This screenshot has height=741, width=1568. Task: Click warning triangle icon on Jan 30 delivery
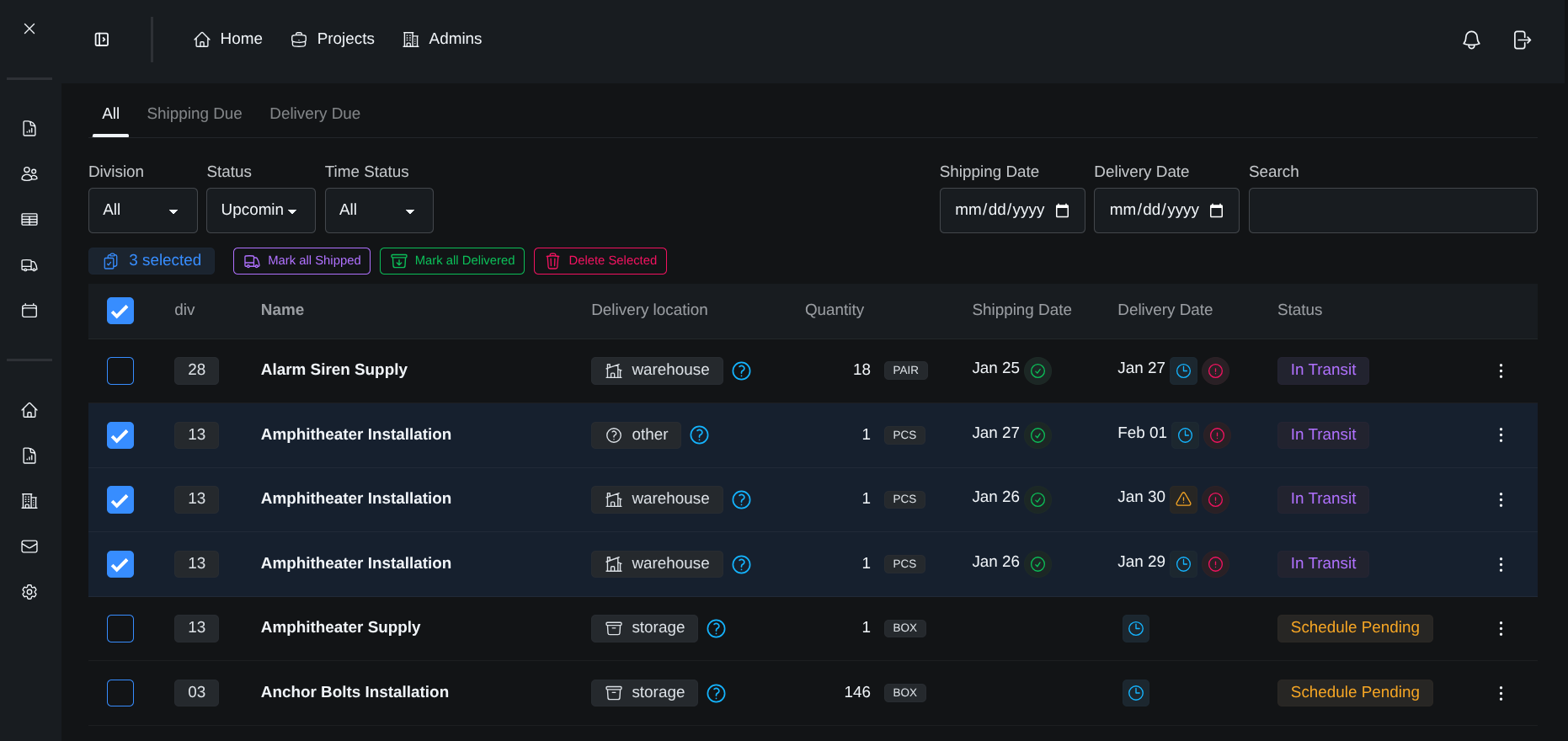click(x=1183, y=499)
